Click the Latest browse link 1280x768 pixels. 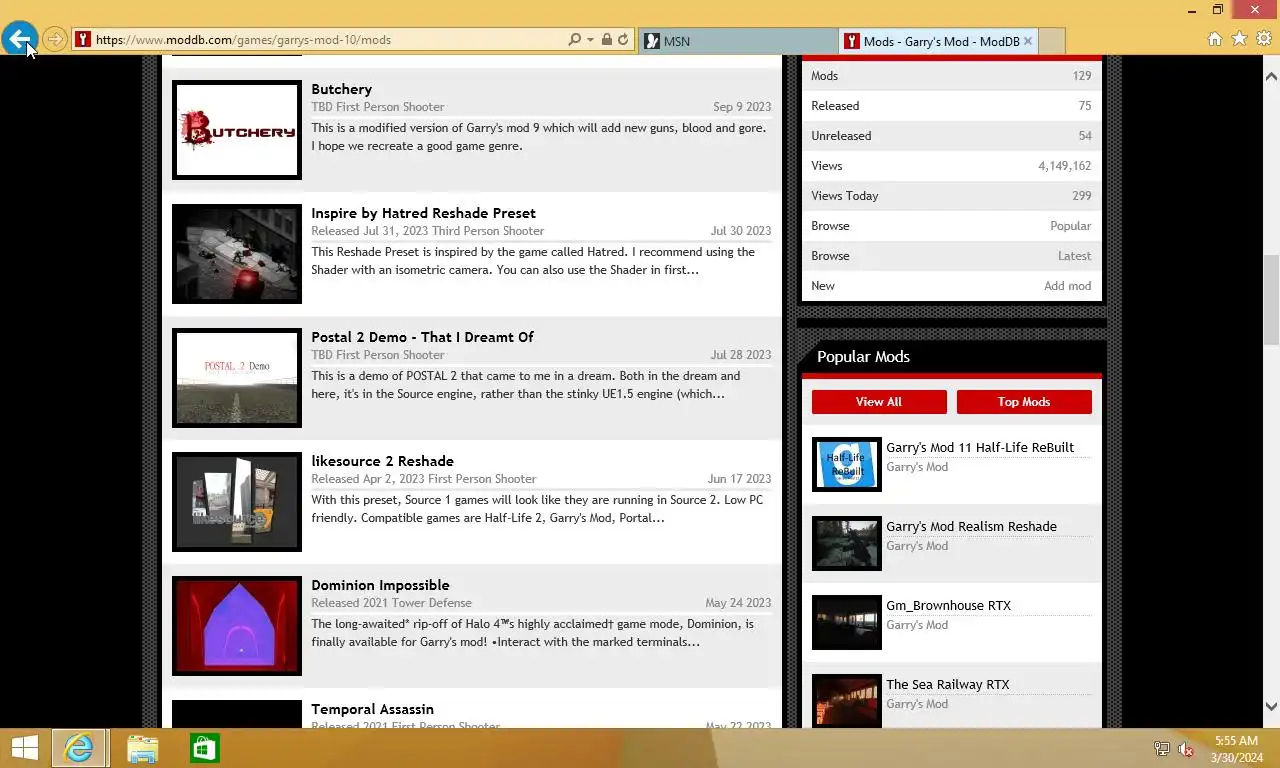pyautogui.click(x=1074, y=256)
